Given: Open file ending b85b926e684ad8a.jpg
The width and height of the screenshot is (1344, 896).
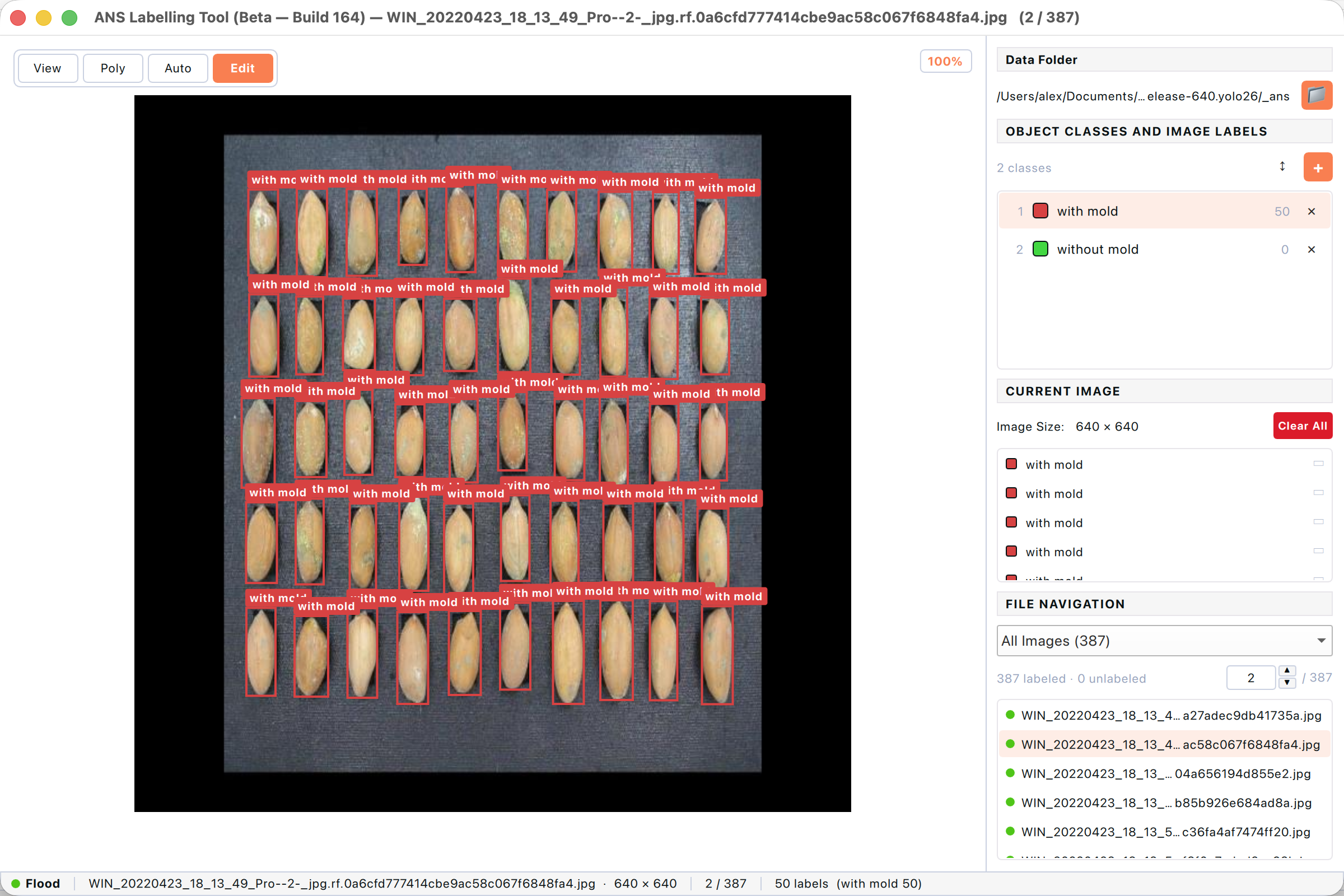Looking at the screenshot, I should click(1164, 802).
